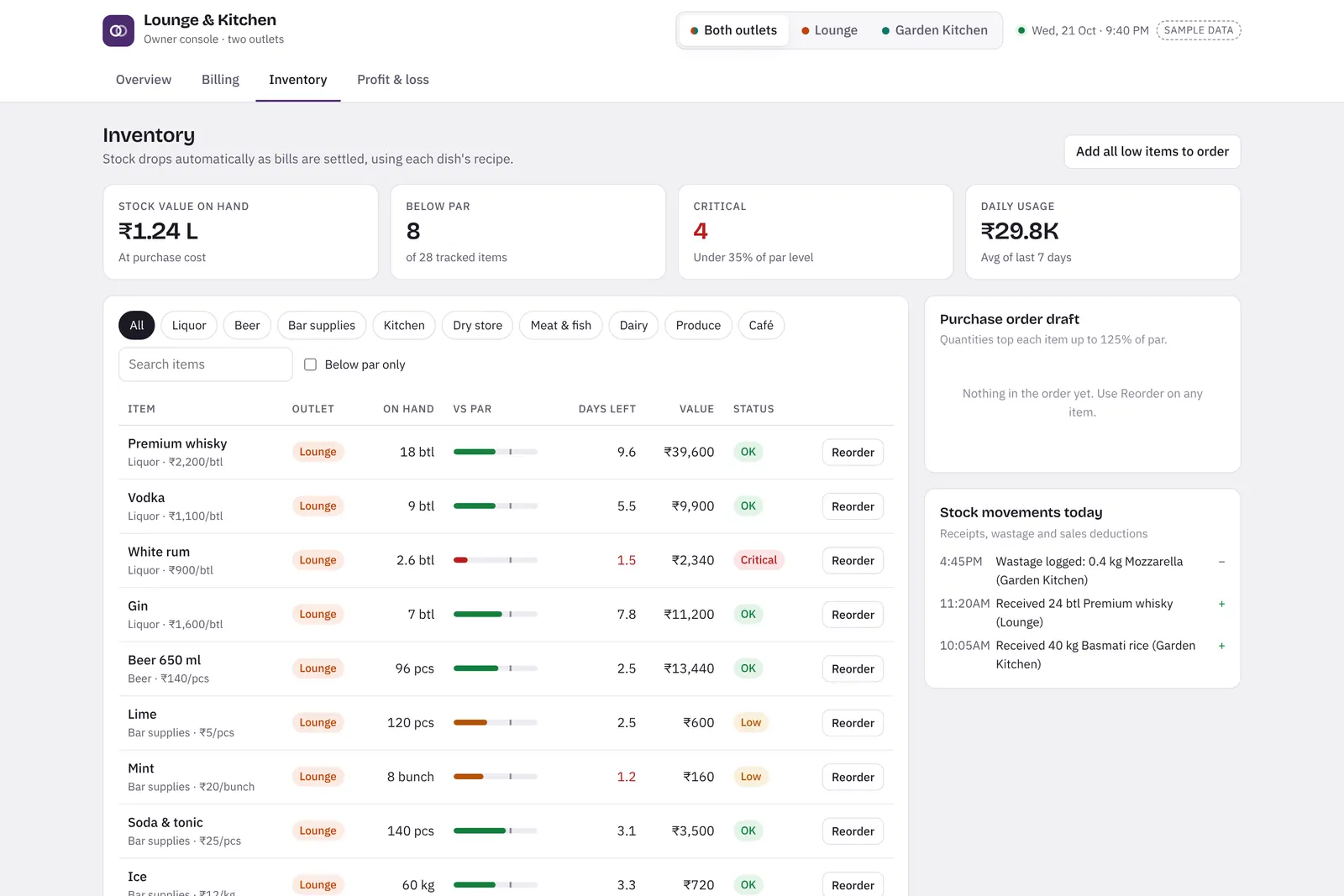The image size is (1344, 896).
Task: Go to the Profit & loss tab
Action: (x=393, y=80)
